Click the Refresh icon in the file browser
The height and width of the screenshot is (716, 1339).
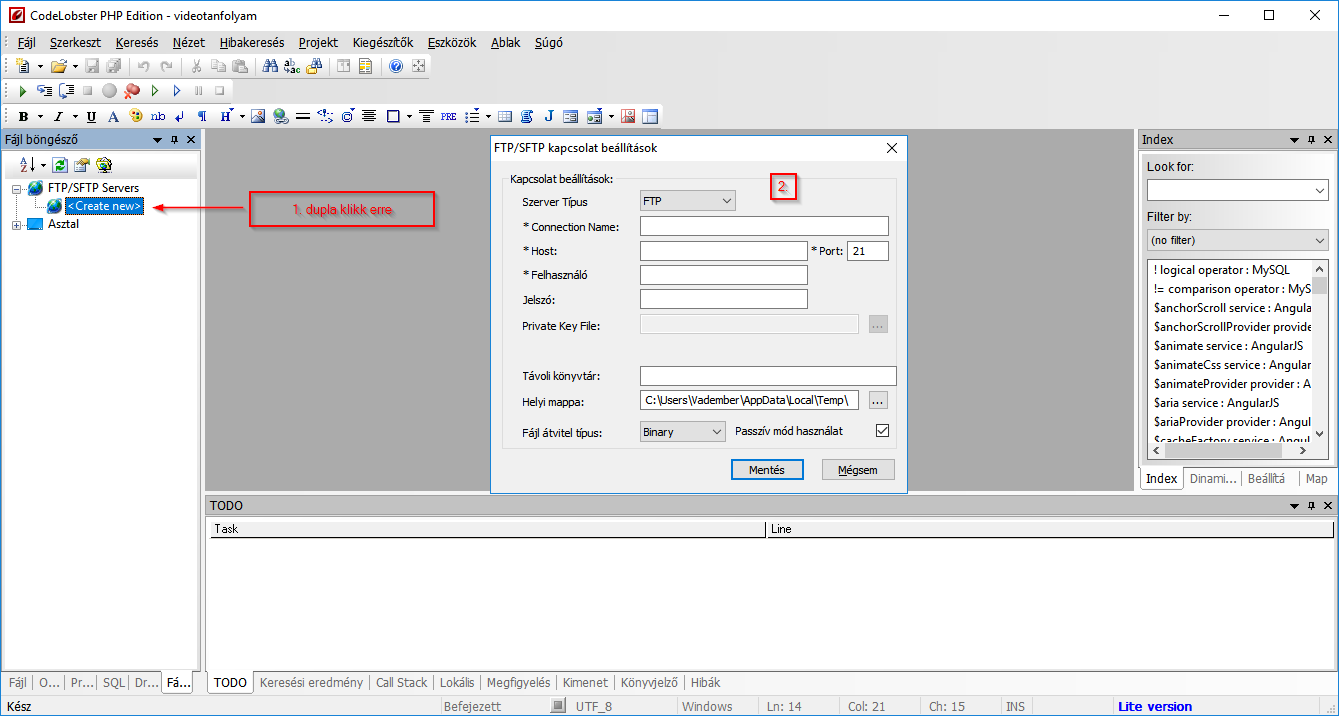coord(60,165)
